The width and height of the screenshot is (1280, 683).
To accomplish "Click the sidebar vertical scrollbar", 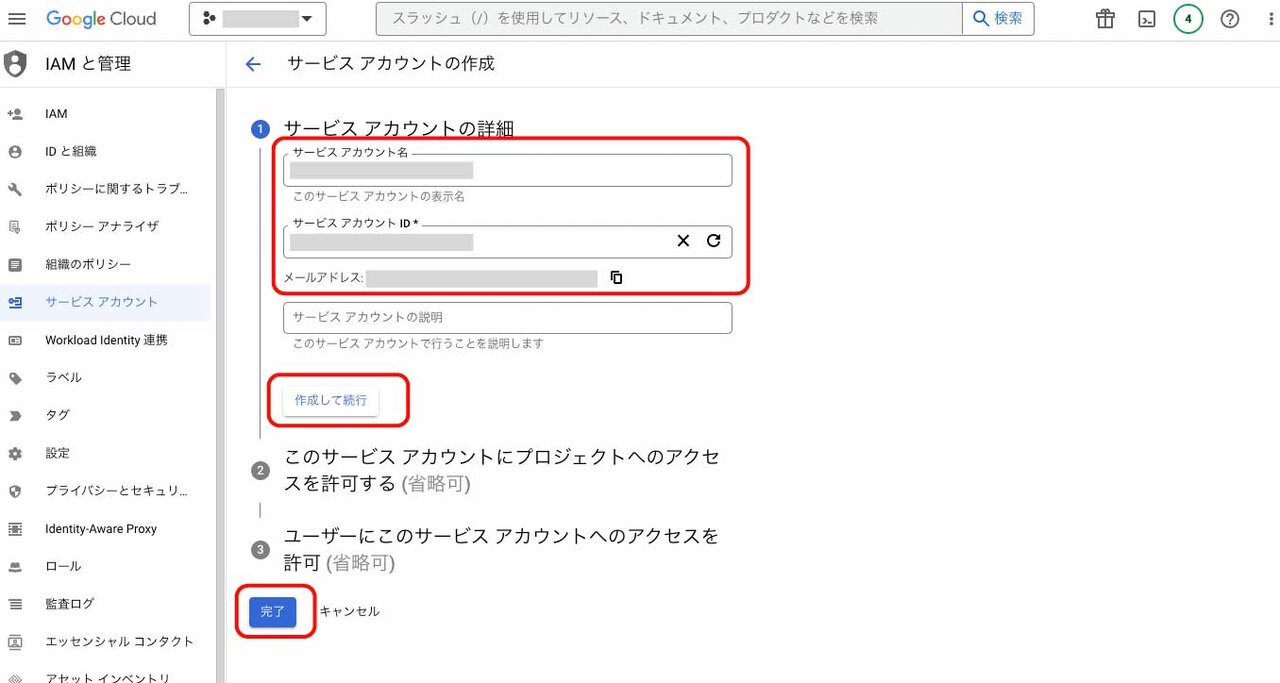I will coord(220,385).
